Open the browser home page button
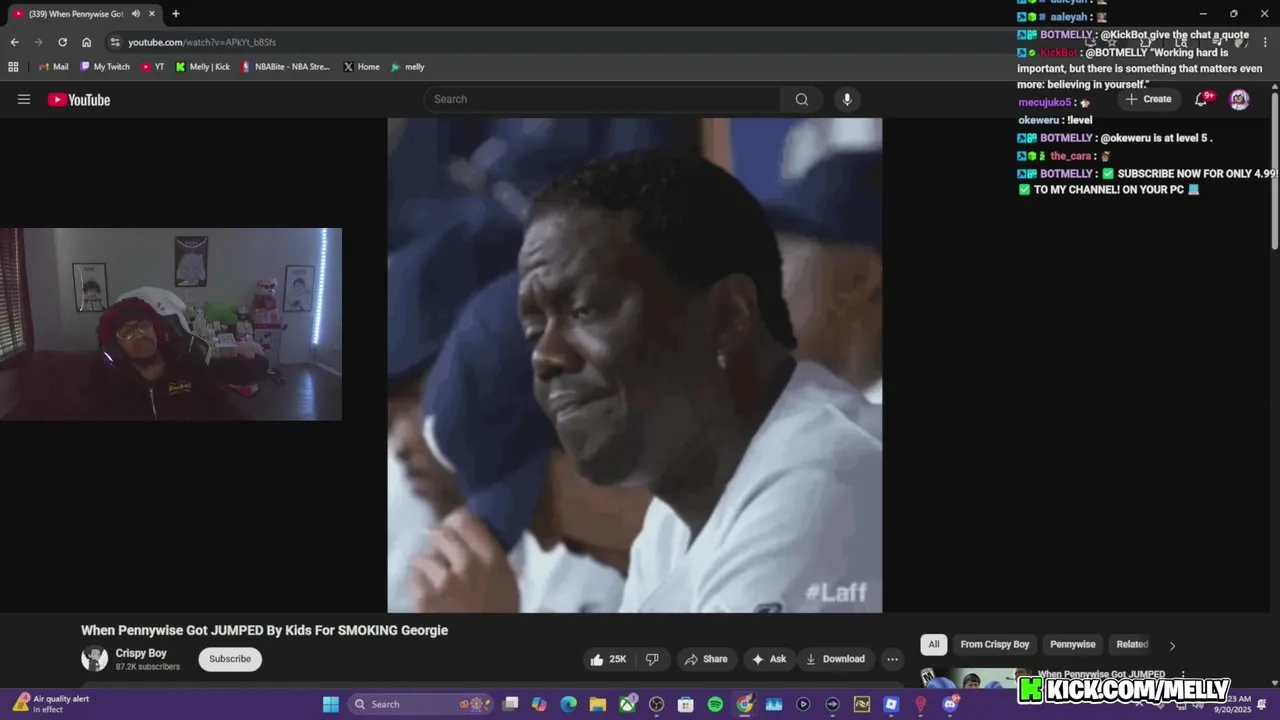Viewport: 1280px width, 720px height. point(87,42)
